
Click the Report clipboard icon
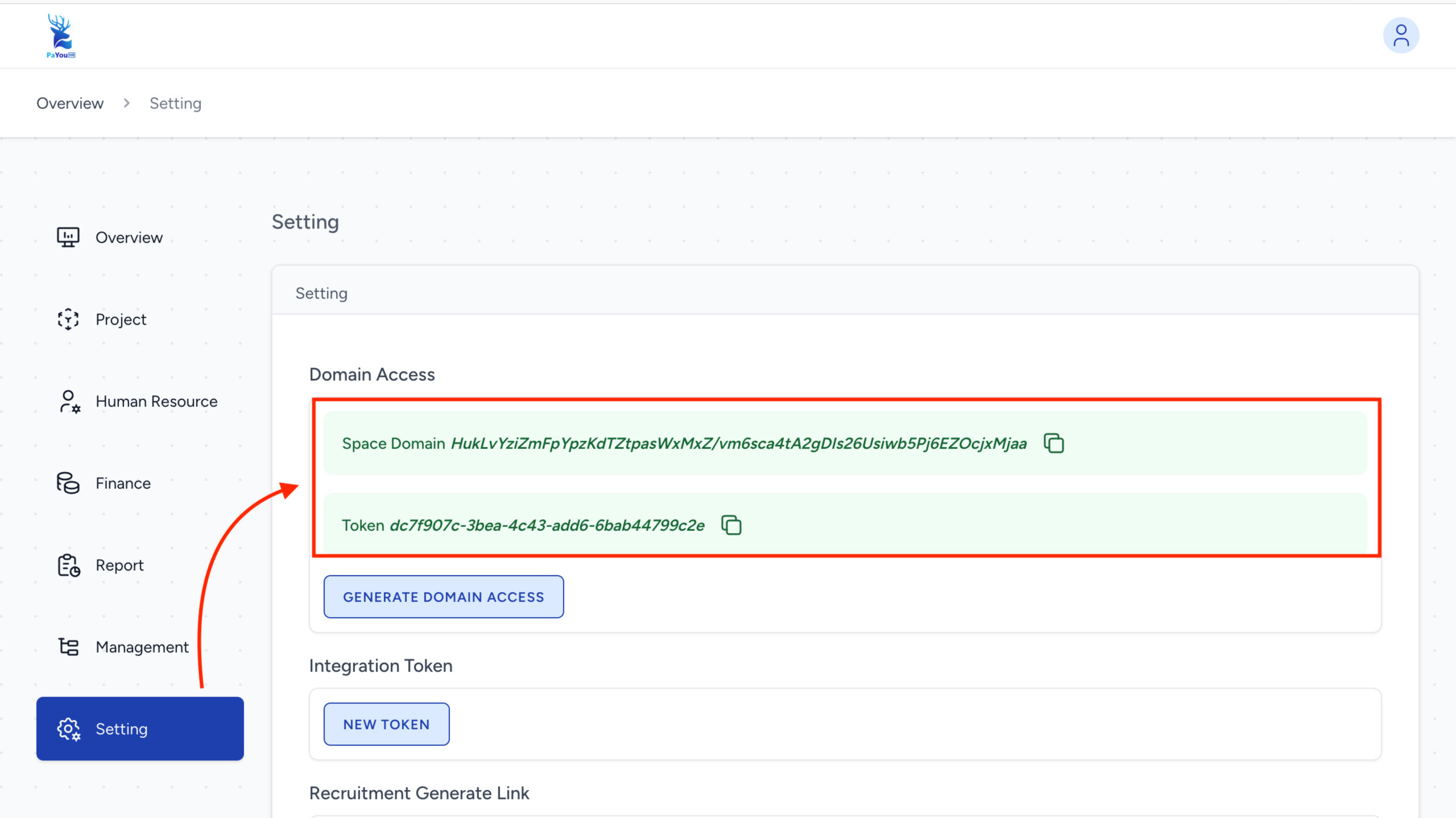click(69, 565)
